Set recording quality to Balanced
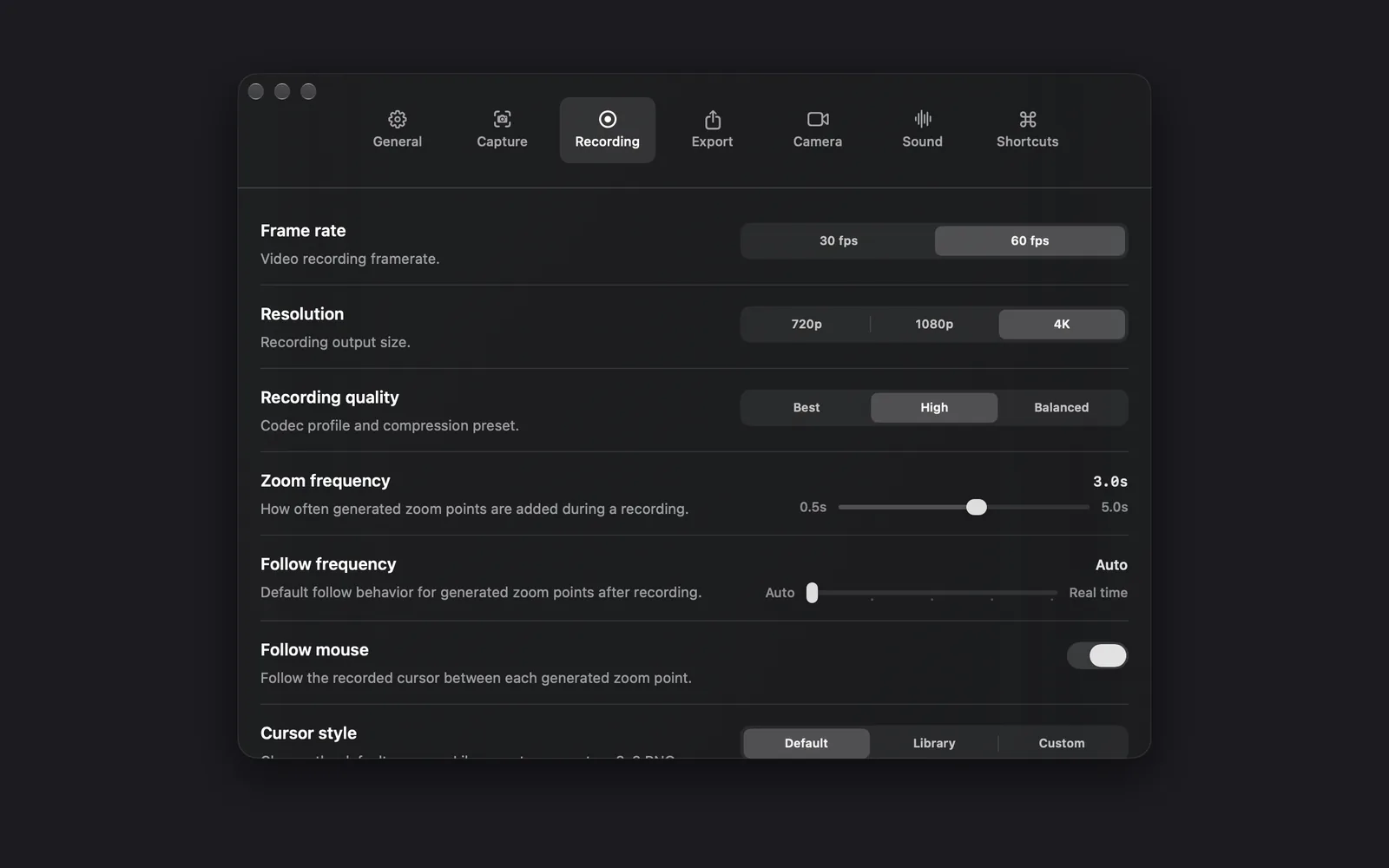This screenshot has height=868, width=1389. (1062, 407)
